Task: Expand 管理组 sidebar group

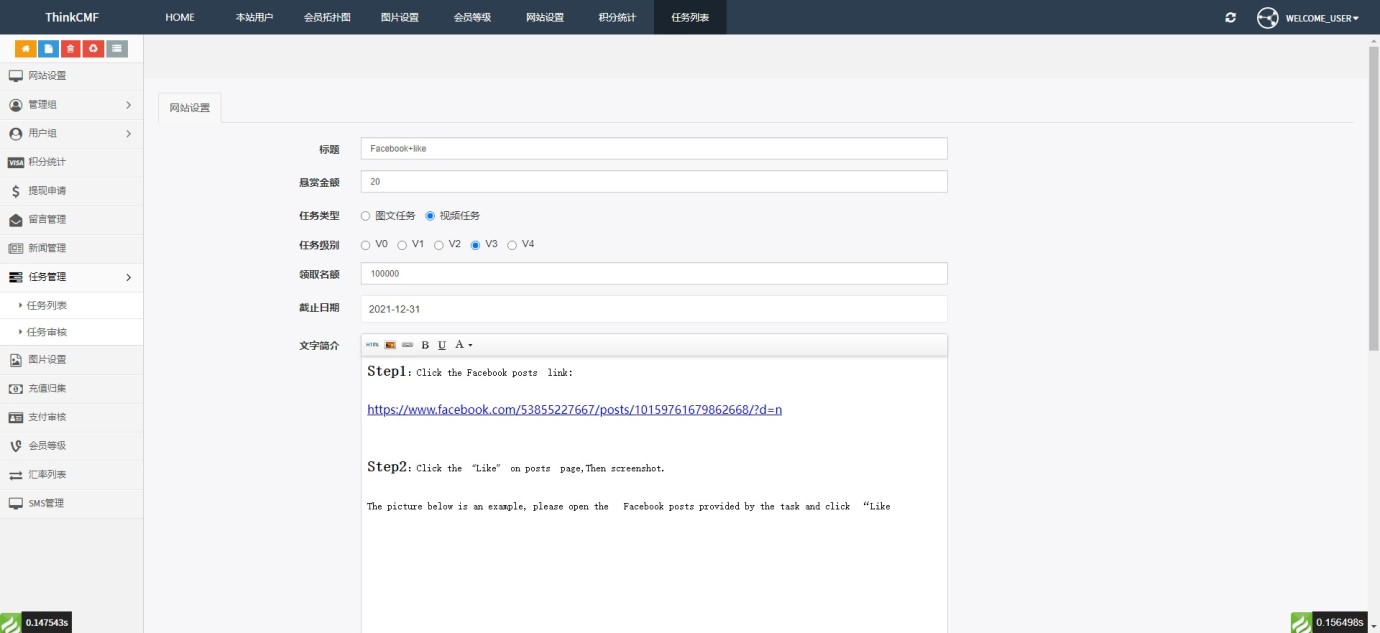Action: [71, 105]
